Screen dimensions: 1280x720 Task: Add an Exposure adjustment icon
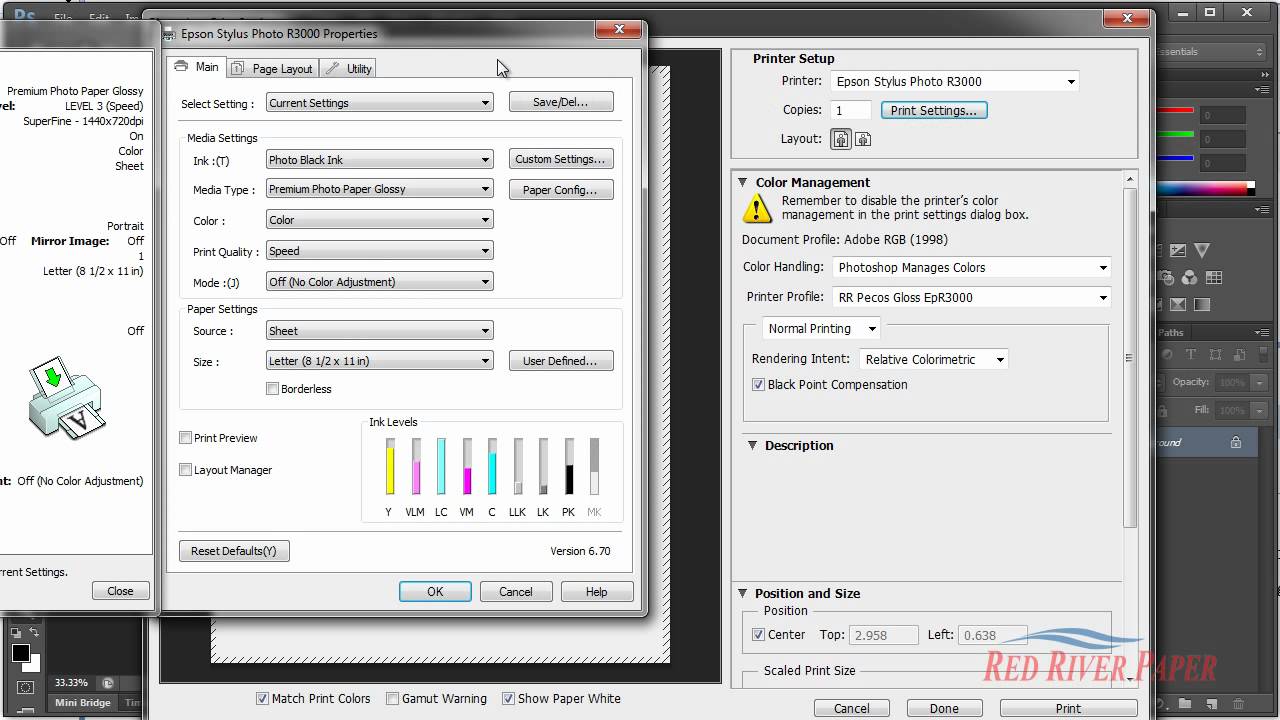[1178, 250]
